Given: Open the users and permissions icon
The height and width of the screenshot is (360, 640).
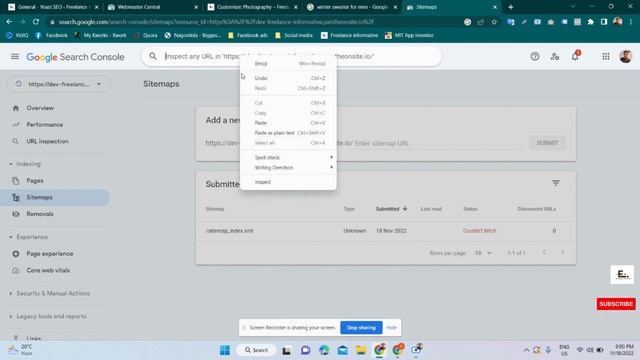Looking at the screenshot, I should pyautogui.click(x=555, y=57).
